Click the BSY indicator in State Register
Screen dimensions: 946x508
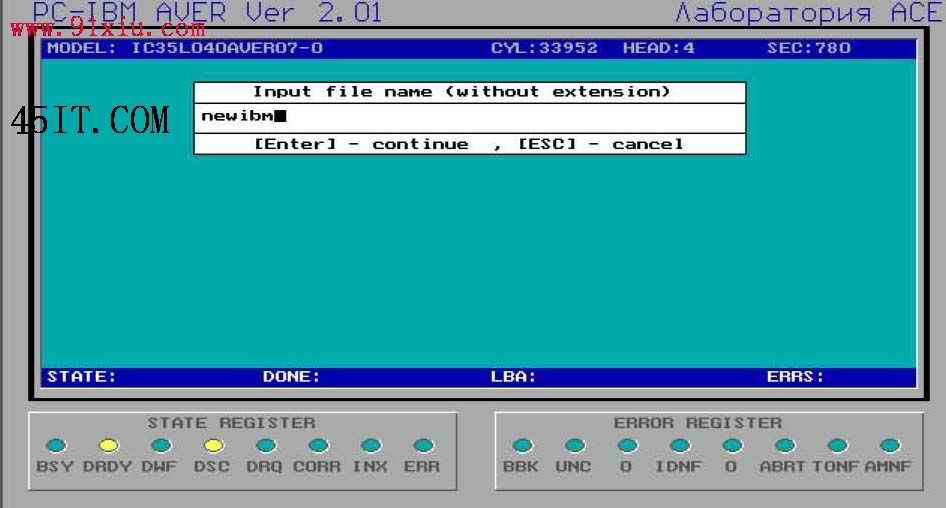(x=56, y=445)
